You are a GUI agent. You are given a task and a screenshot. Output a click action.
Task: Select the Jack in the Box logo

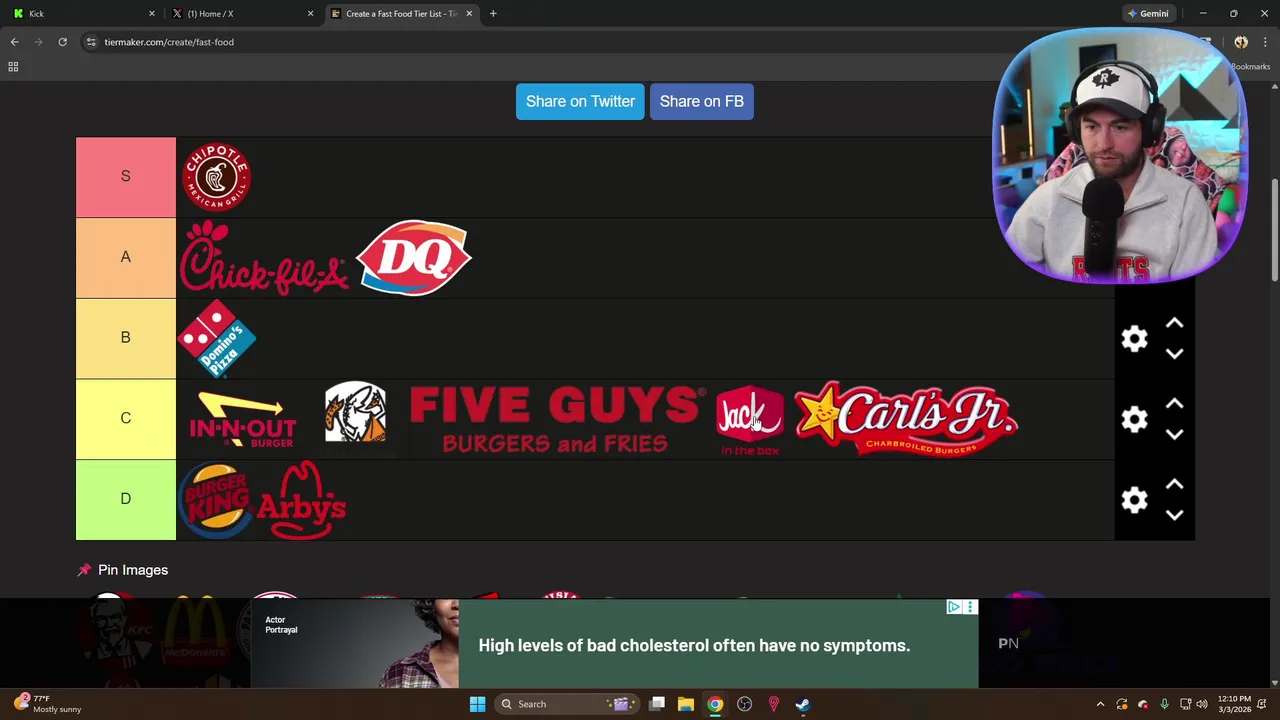pyautogui.click(x=749, y=420)
